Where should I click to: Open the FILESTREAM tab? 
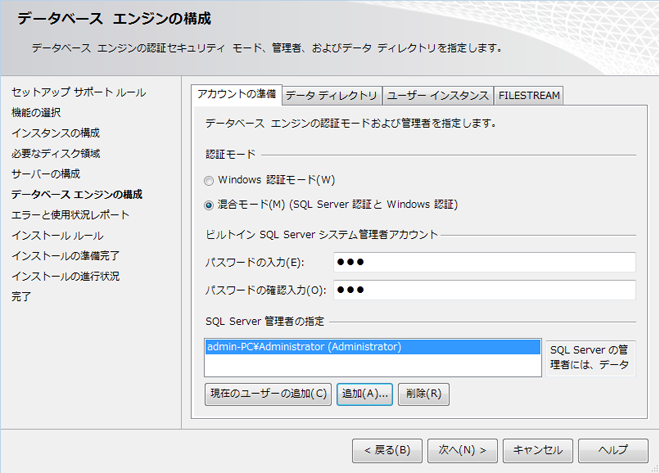click(x=529, y=96)
